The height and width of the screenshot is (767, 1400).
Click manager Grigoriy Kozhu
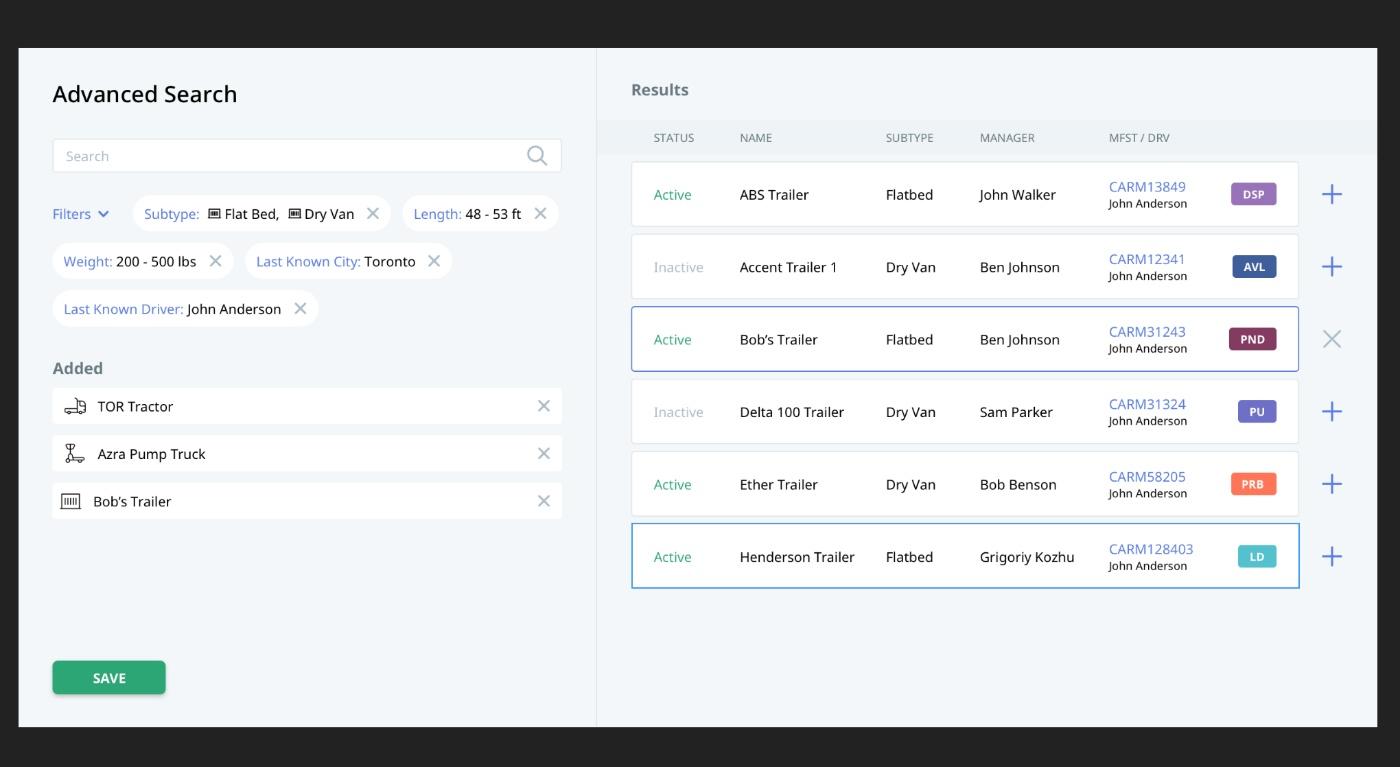pyautogui.click(x=1027, y=557)
